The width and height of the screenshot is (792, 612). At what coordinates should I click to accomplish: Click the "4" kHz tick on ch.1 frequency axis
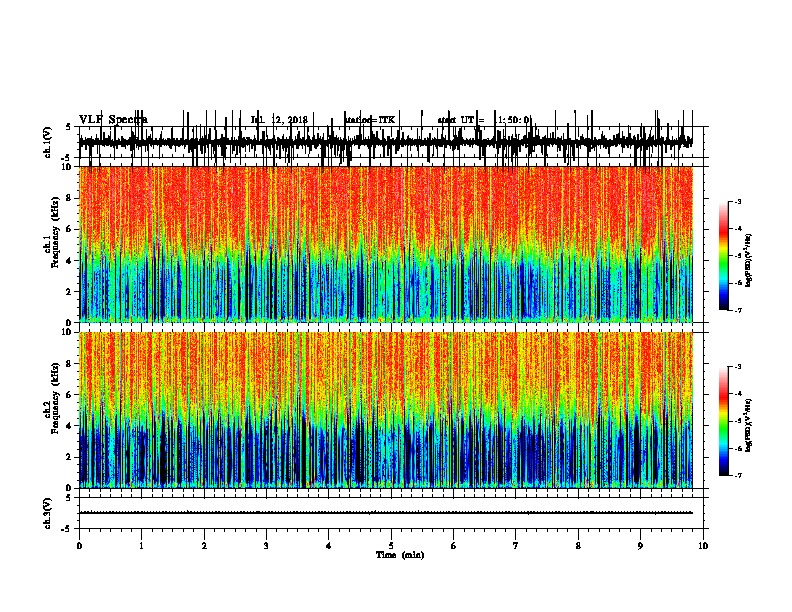[70, 261]
